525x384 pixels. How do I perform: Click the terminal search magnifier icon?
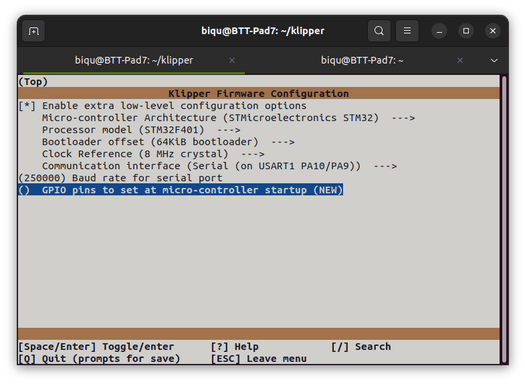379,31
